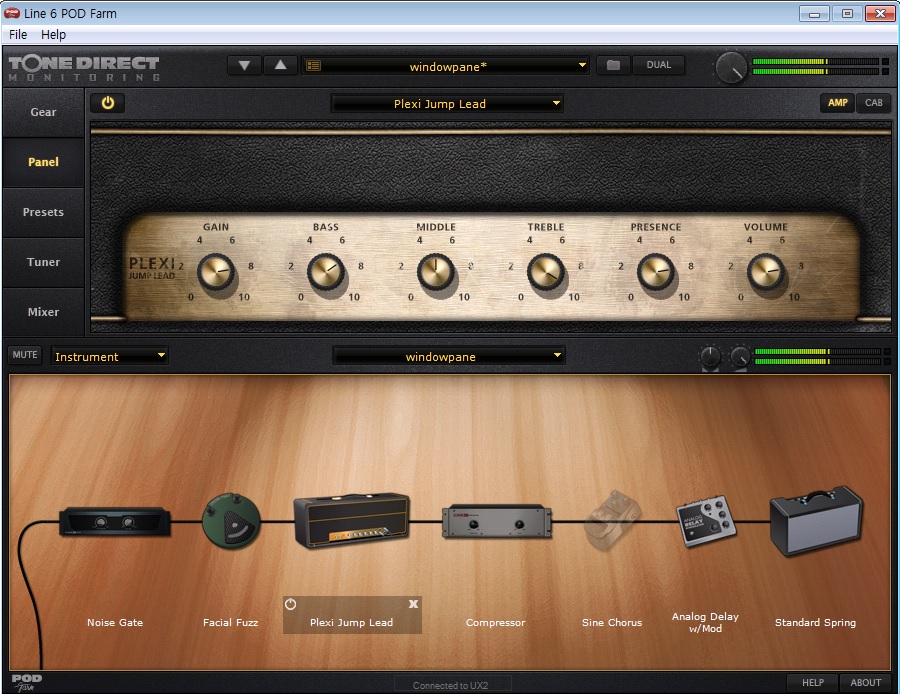Switch to CAB view
This screenshot has width=900, height=694.
click(873, 103)
